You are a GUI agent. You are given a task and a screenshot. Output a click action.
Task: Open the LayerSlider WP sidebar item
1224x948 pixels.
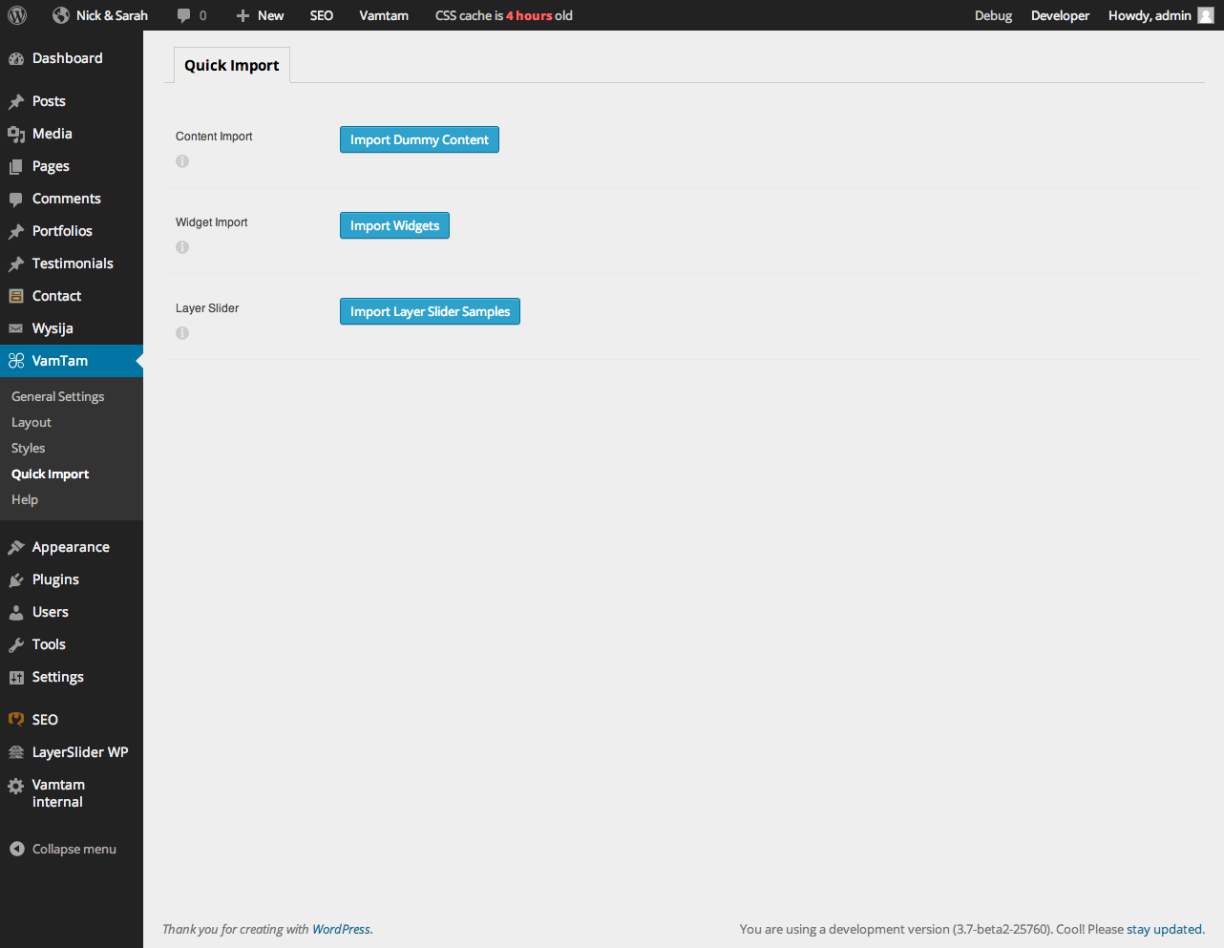coord(79,752)
